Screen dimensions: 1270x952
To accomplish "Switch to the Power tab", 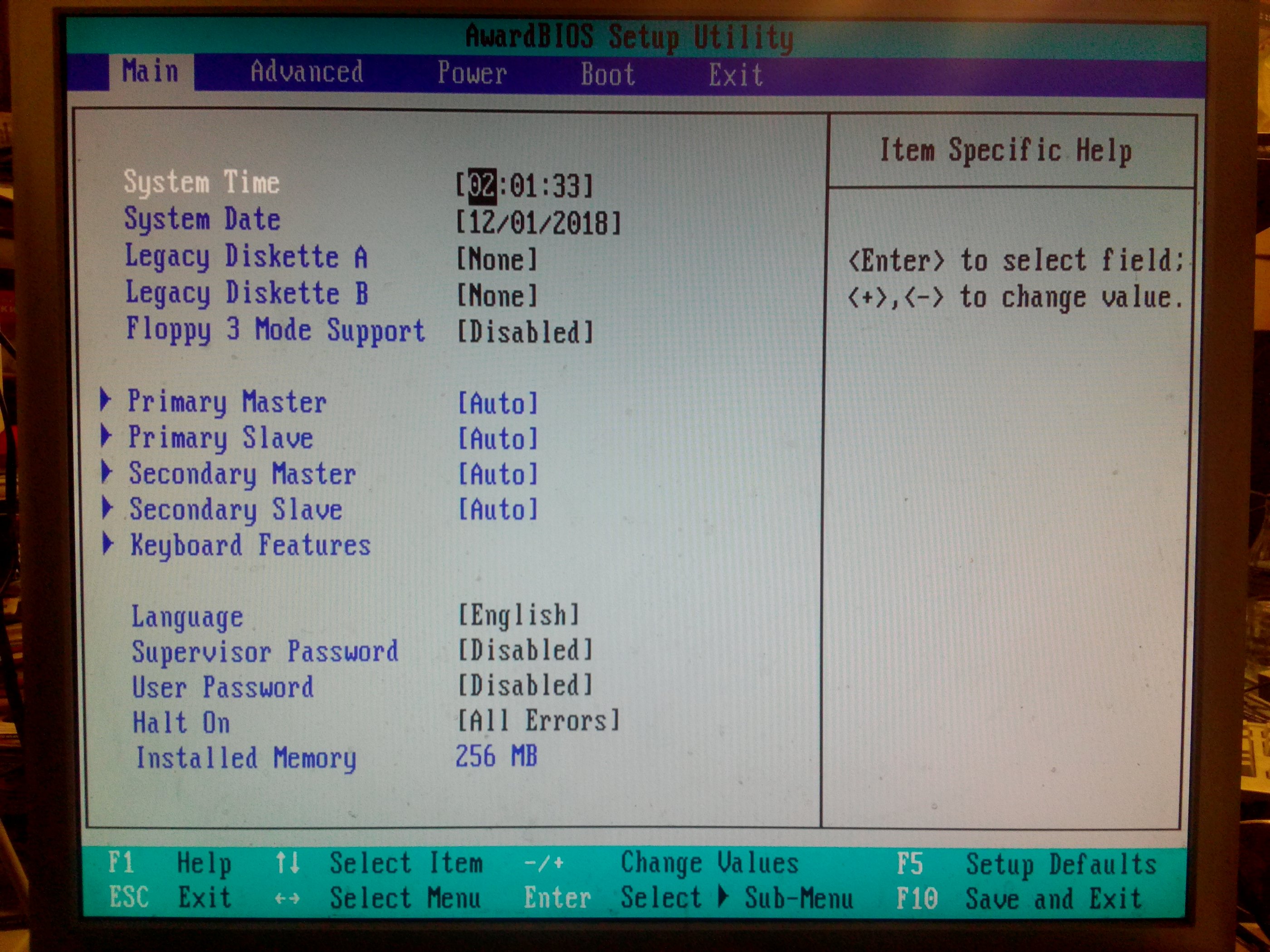I will (472, 73).
